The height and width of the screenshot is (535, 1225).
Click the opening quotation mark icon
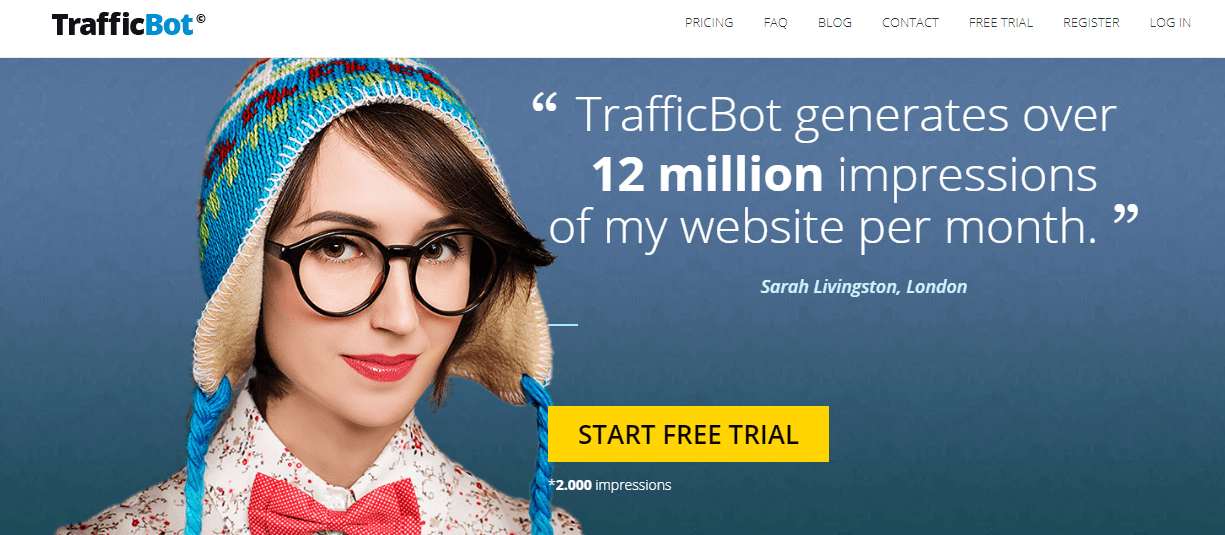(544, 103)
